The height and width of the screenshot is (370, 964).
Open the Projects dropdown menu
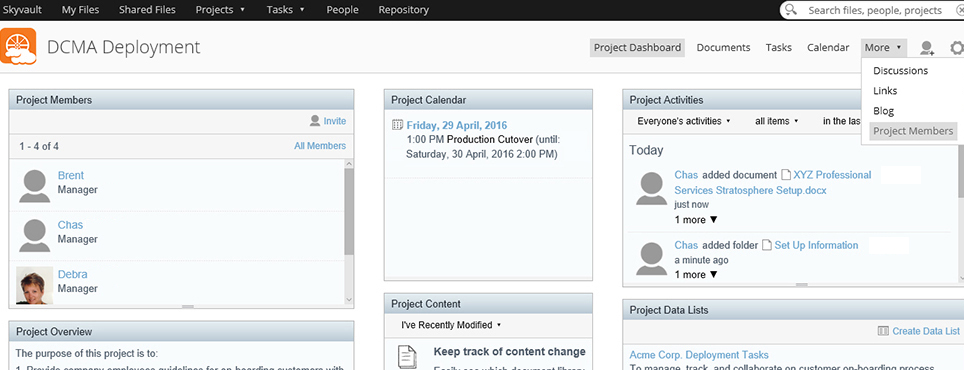(x=220, y=10)
